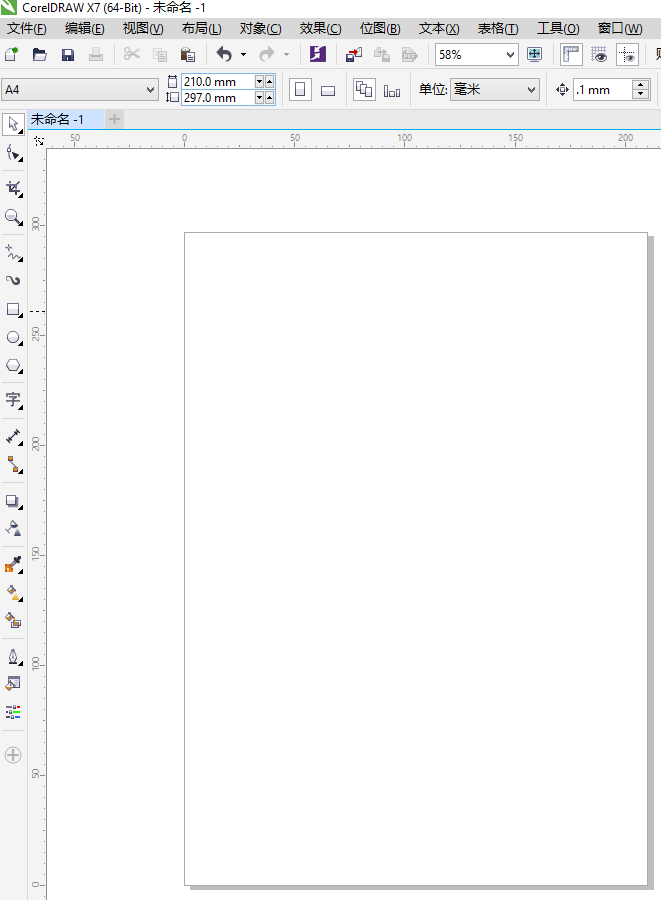Screen dimensions: 661x900
Task: Increase the nudge distance with the stepper
Action: click(x=640, y=85)
